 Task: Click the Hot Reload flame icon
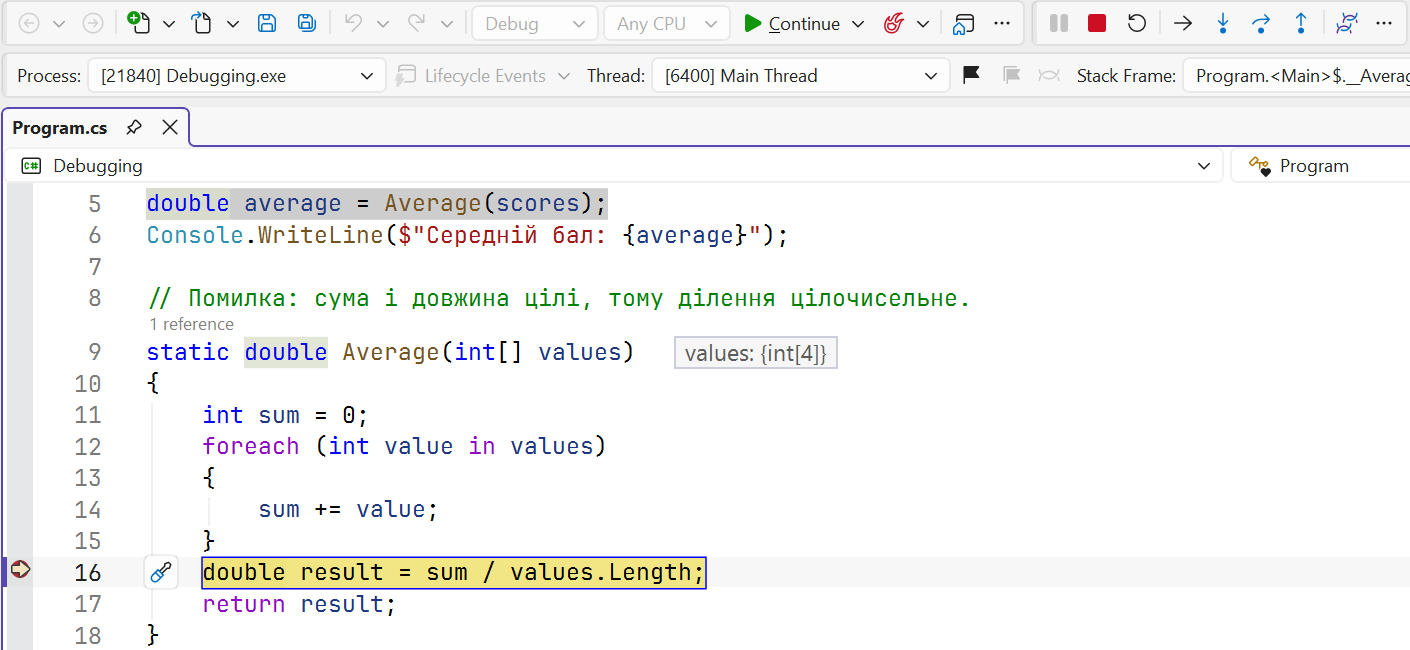(x=894, y=23)
